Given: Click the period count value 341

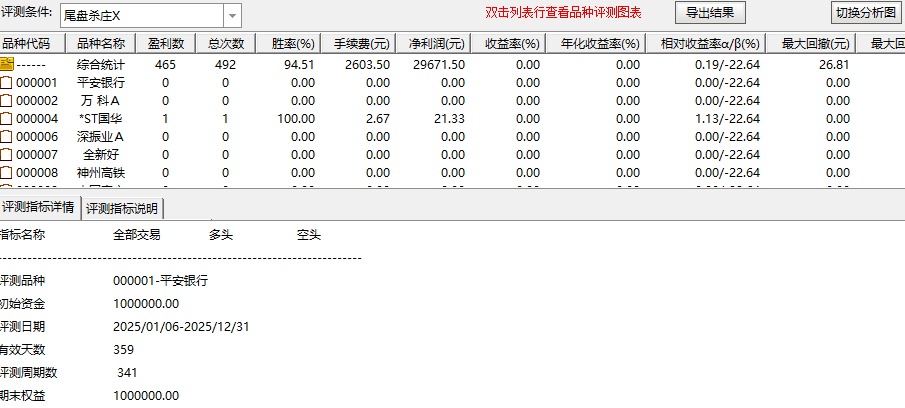Looking at the screenshot, I should pos(127,373).
